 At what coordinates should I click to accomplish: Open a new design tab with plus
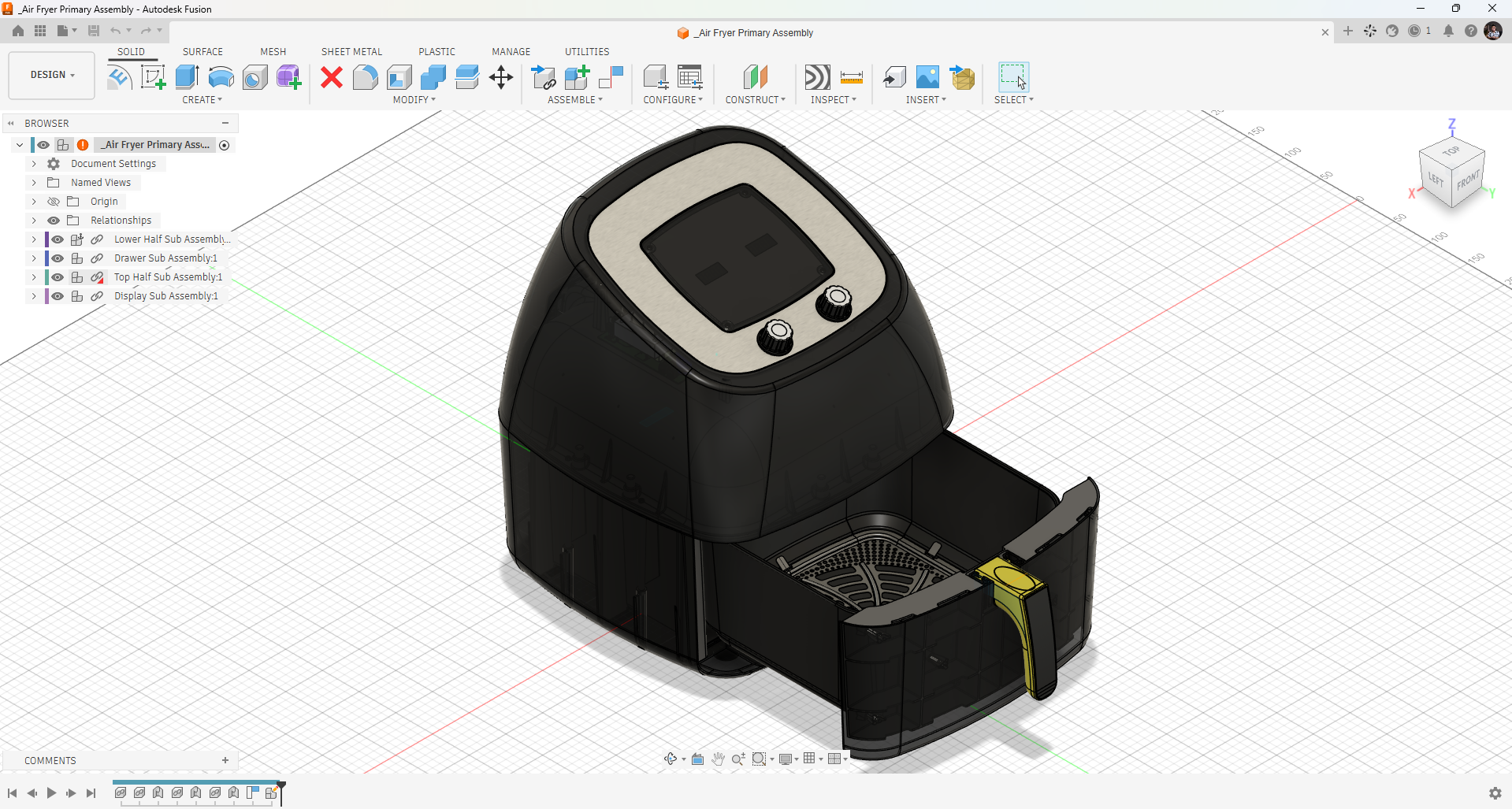click(1348, 32)
